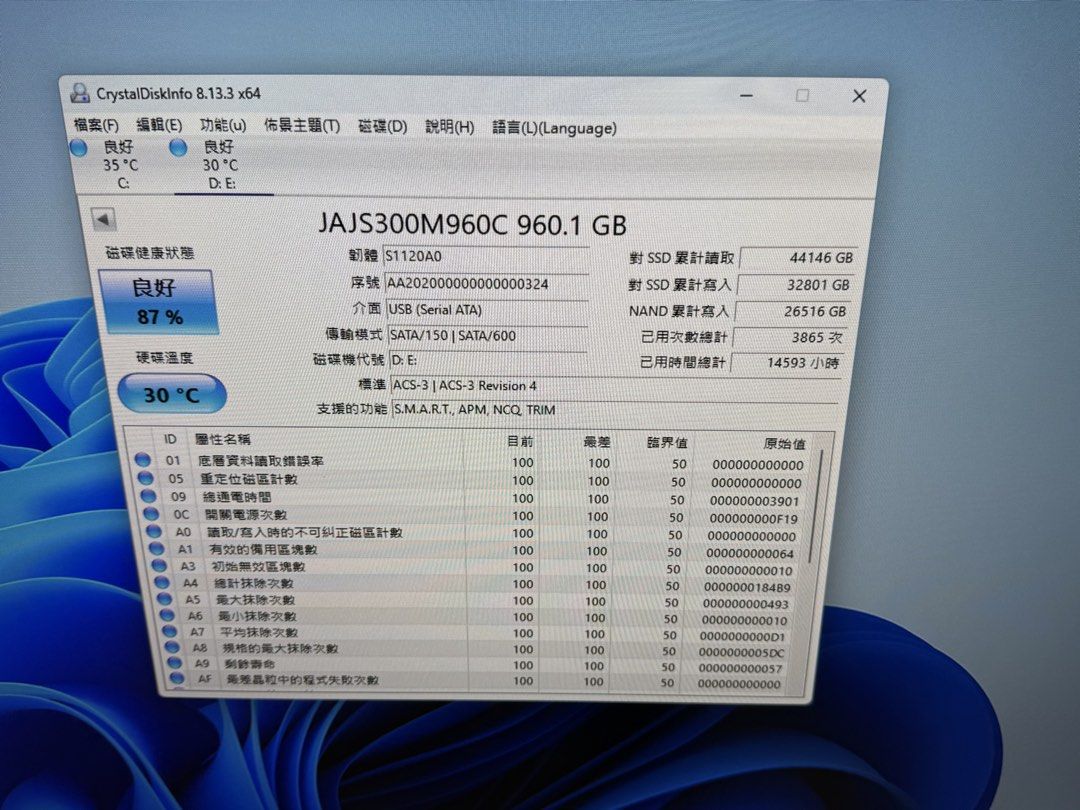Click the status icon of row 0C

(x=151, y=513)
